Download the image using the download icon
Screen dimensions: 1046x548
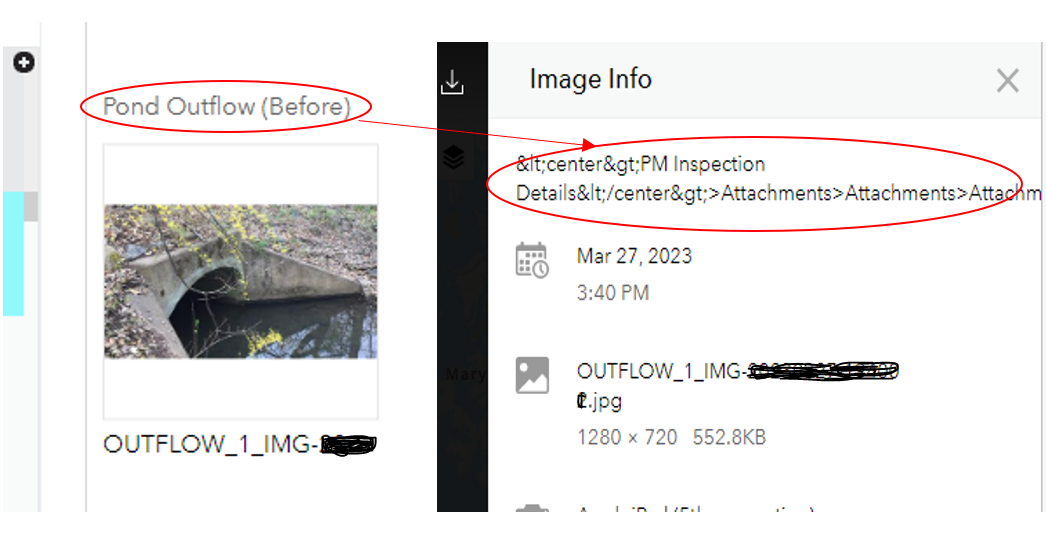452,82
